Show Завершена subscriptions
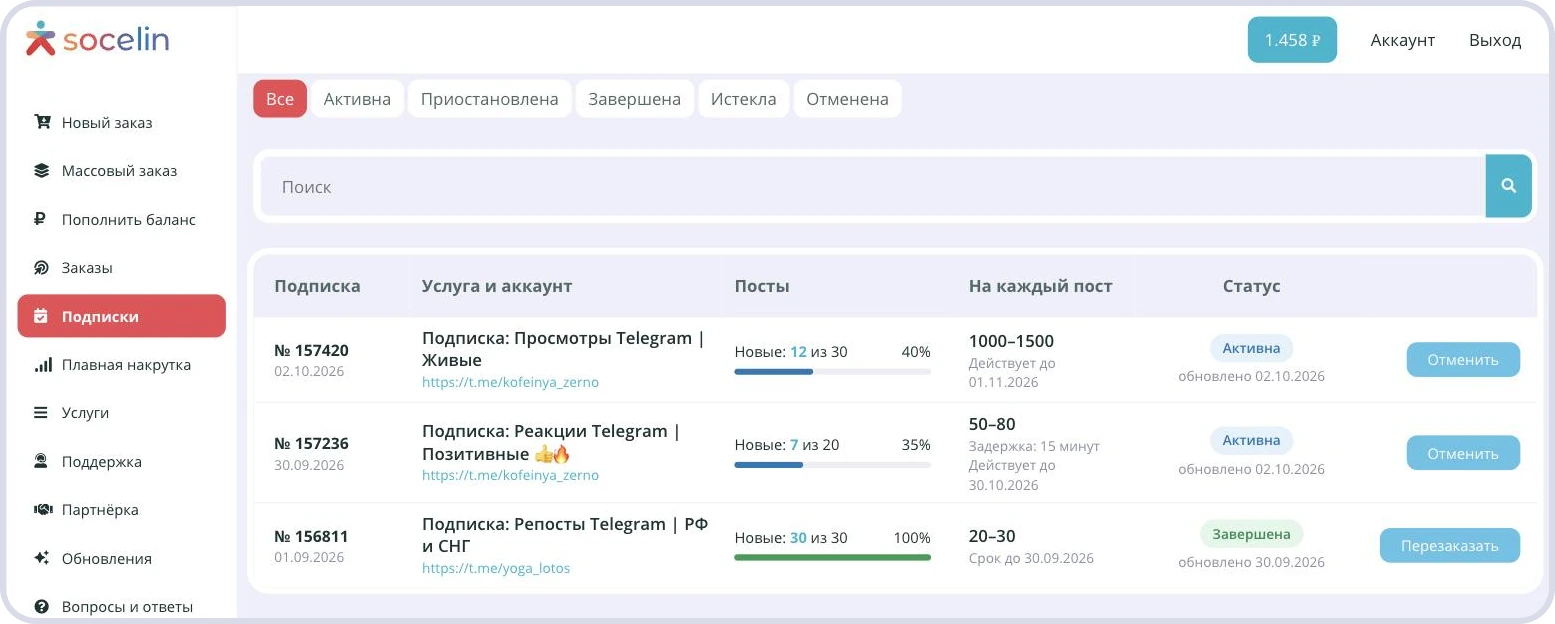 (635, 99)
